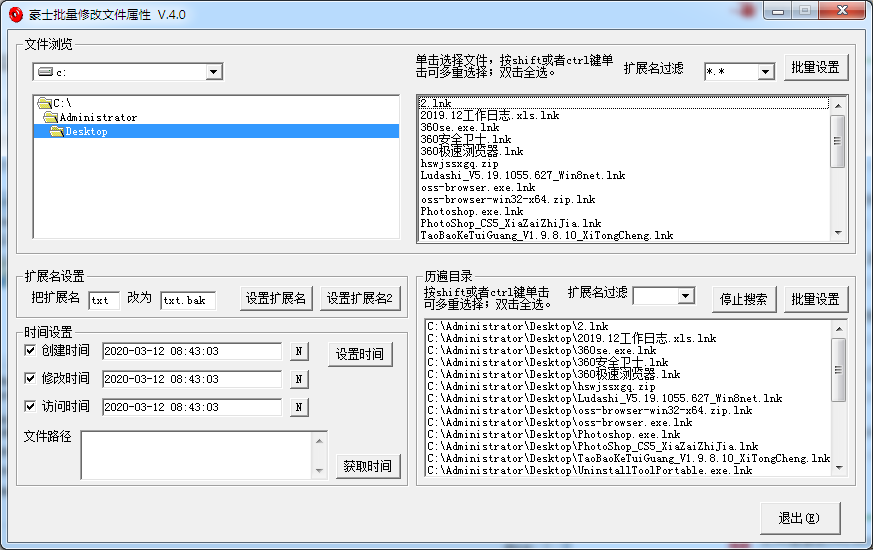
Task: Click the drive icon in drive selector
Action: [x=45, y=72]
